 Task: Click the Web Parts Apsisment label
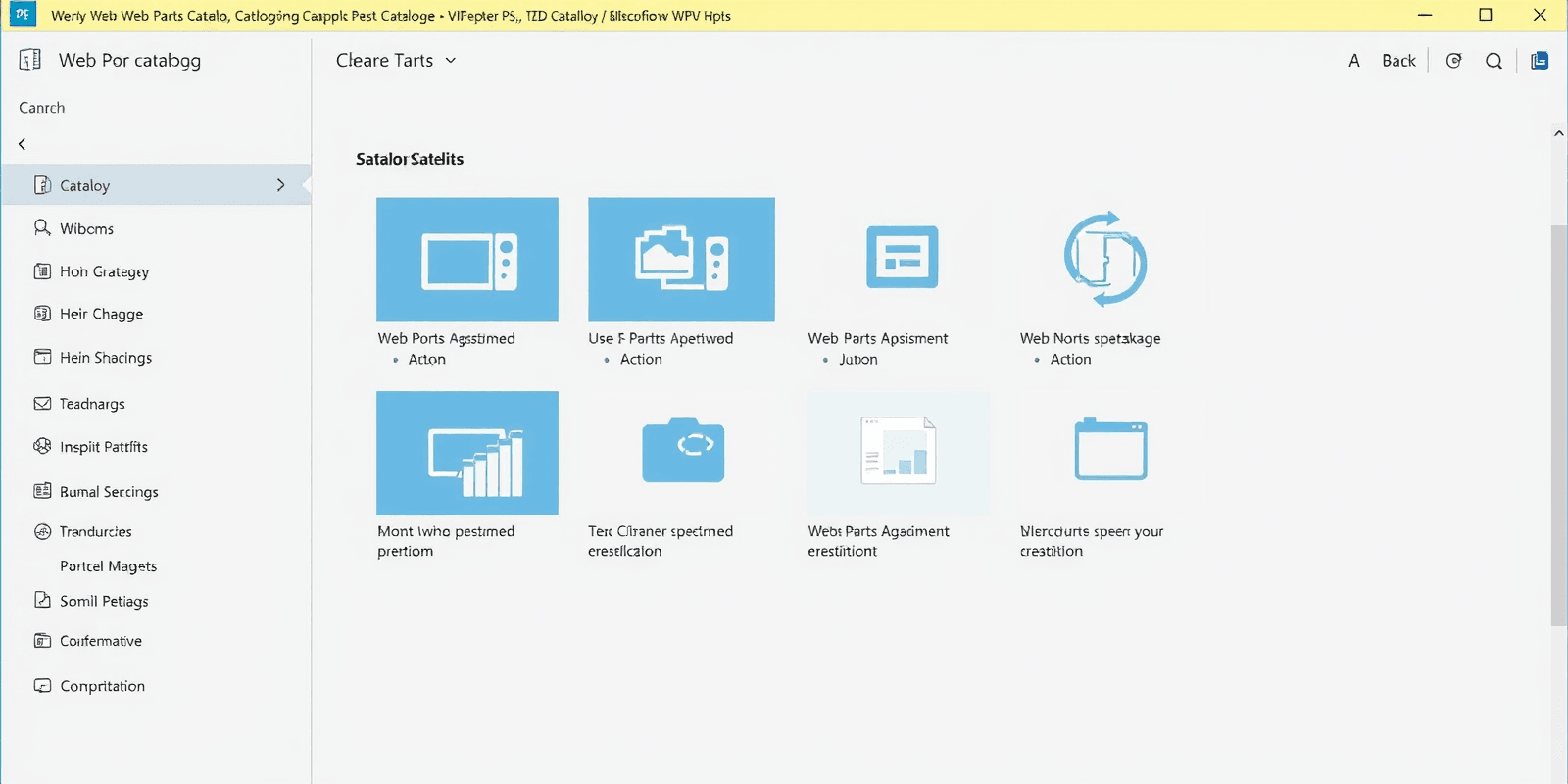pos(878,338)
